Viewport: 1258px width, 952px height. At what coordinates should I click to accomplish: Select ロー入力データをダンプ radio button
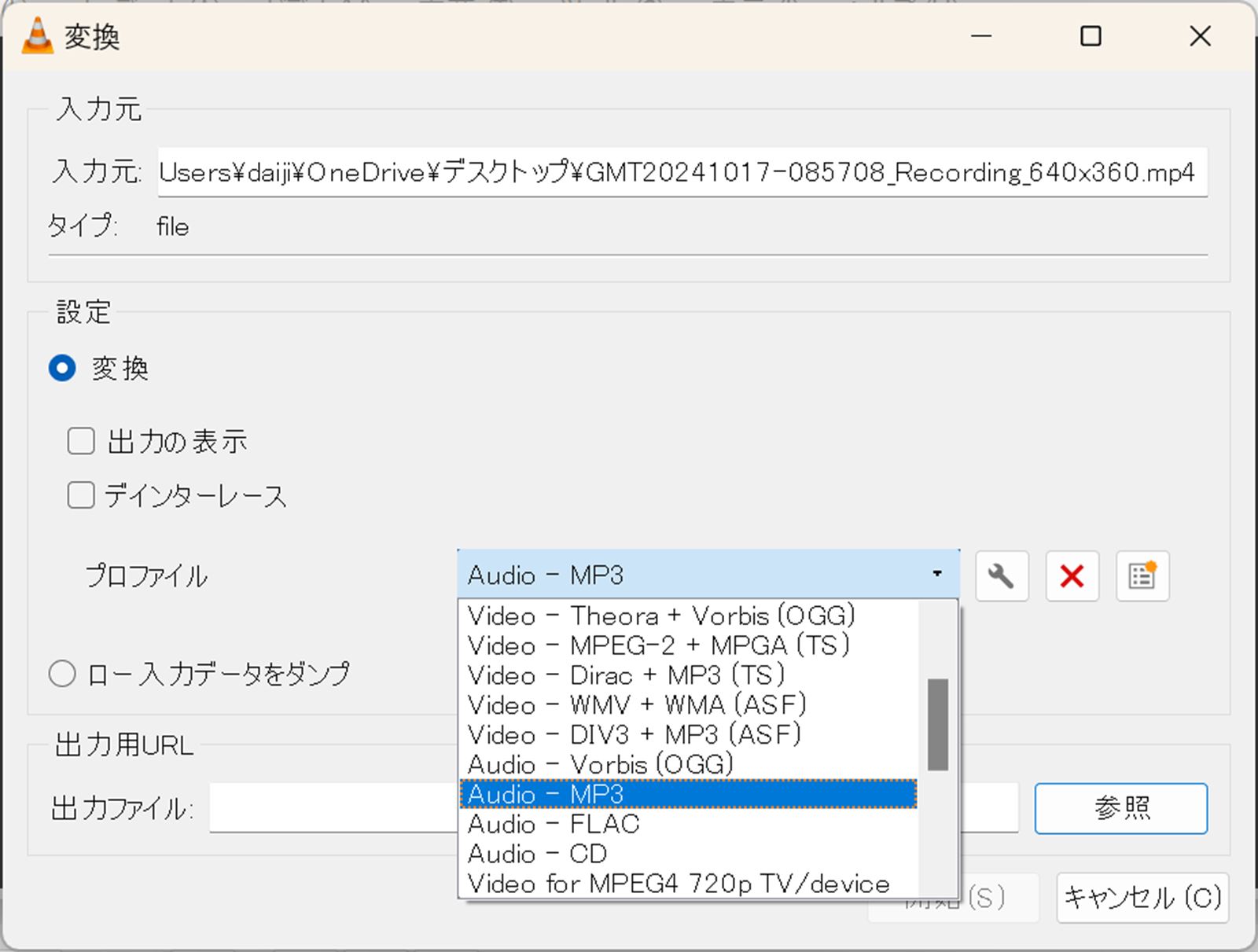[62, 674]
